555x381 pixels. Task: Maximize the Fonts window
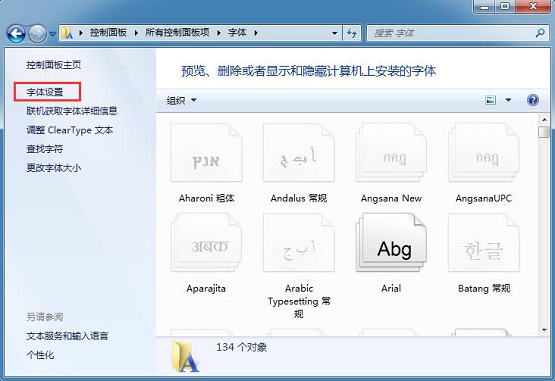coord(505,6)
